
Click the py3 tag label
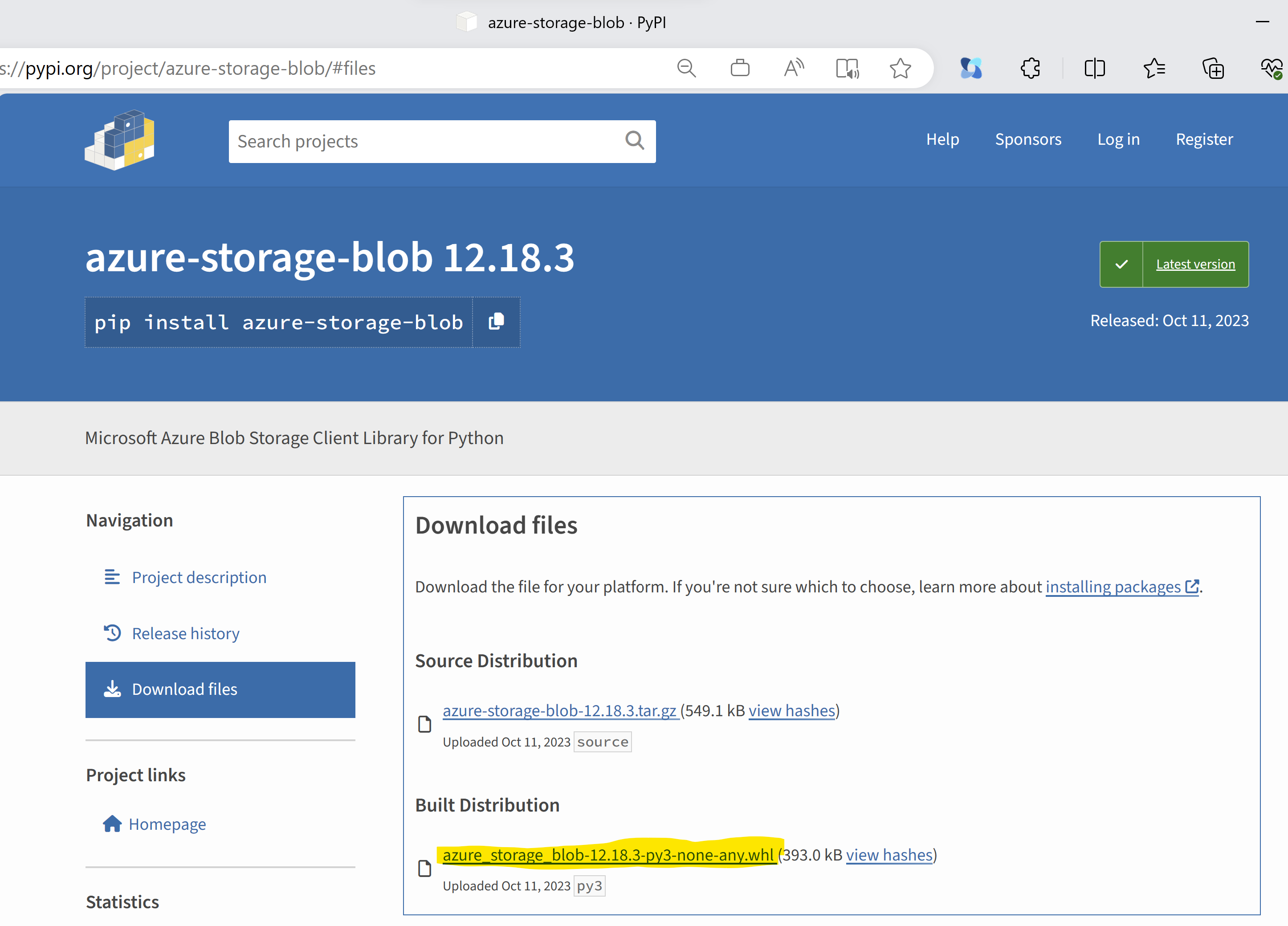pos(590,886)
